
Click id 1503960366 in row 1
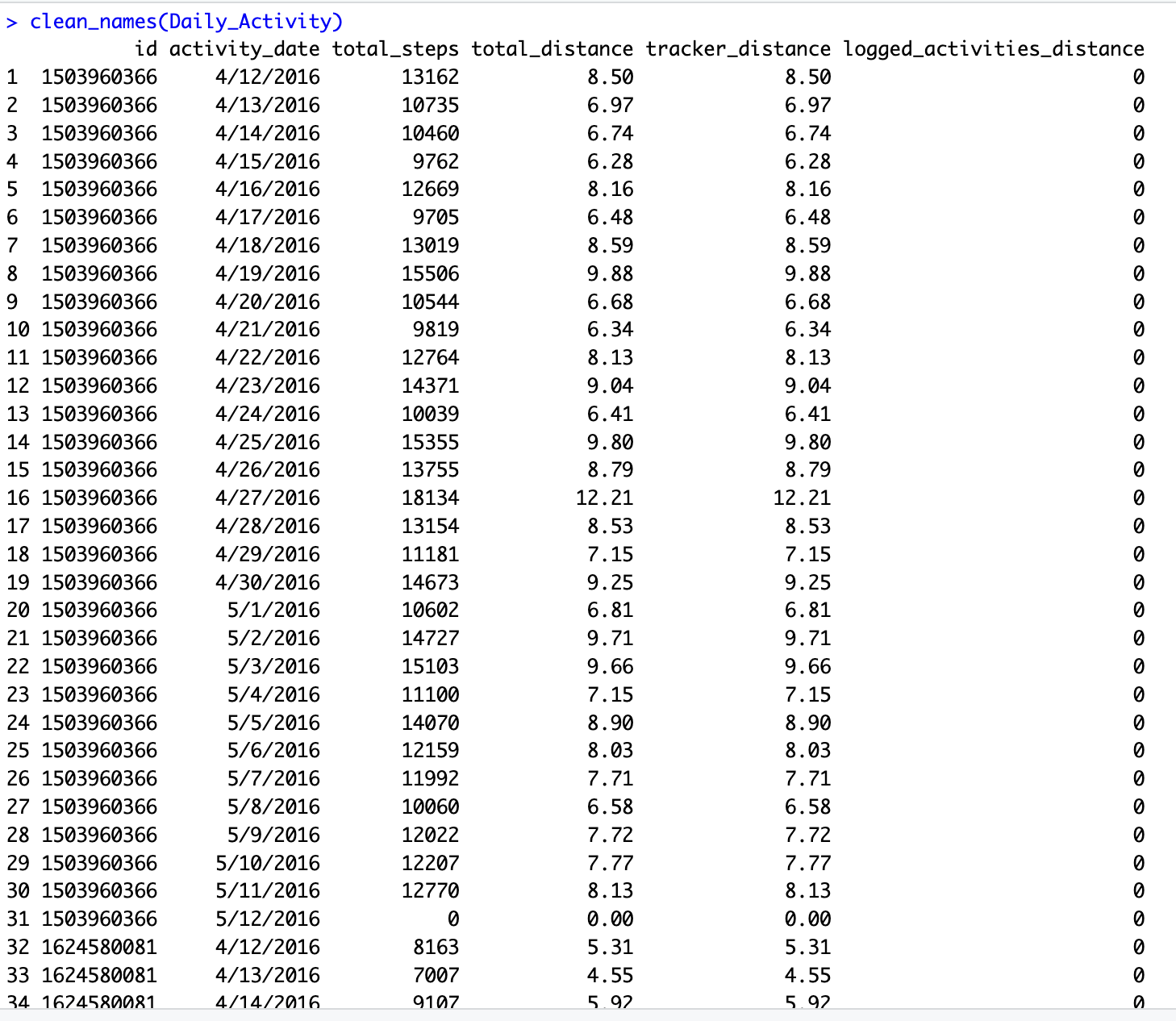coord(99,77)
